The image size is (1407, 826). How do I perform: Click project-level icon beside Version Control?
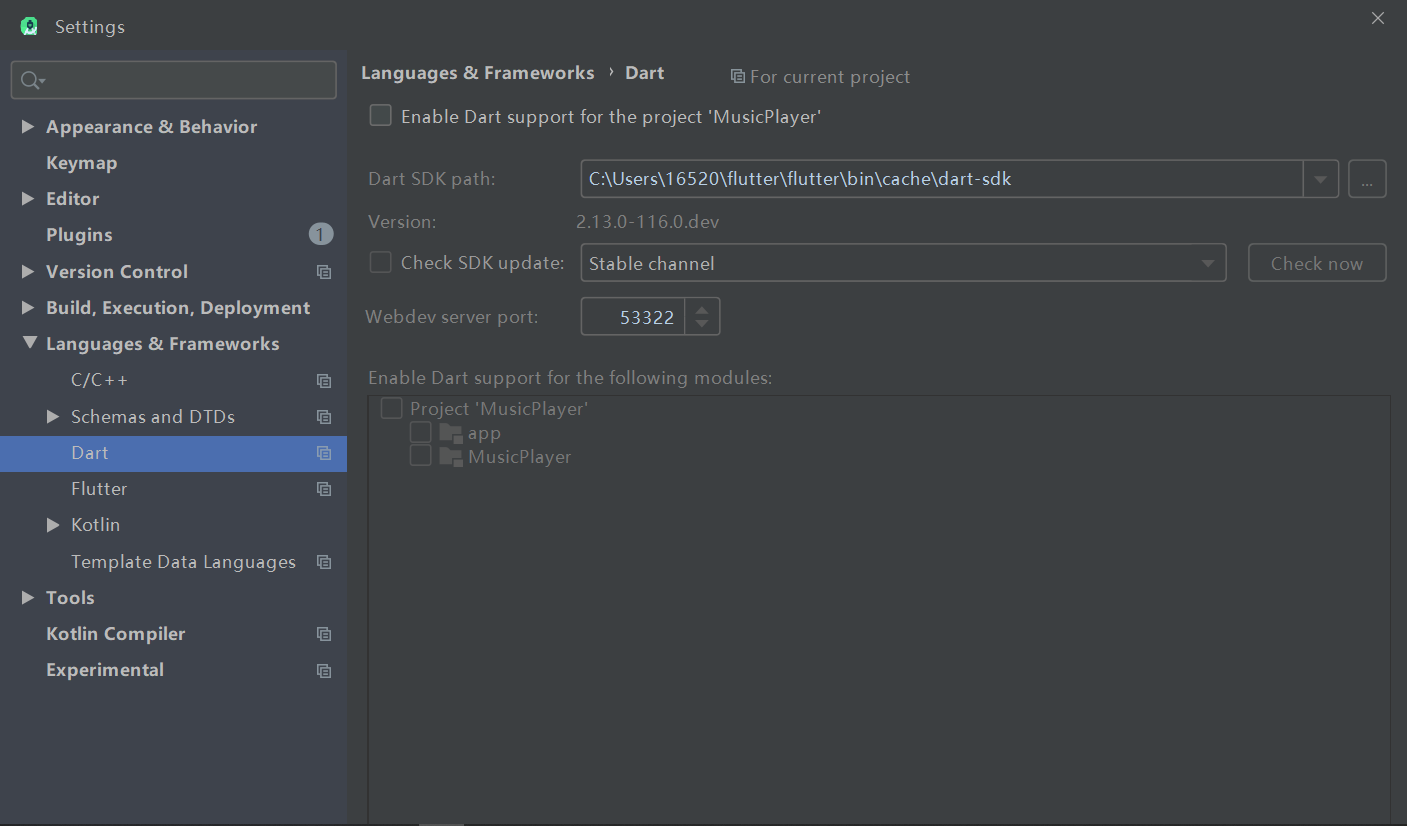324,272
